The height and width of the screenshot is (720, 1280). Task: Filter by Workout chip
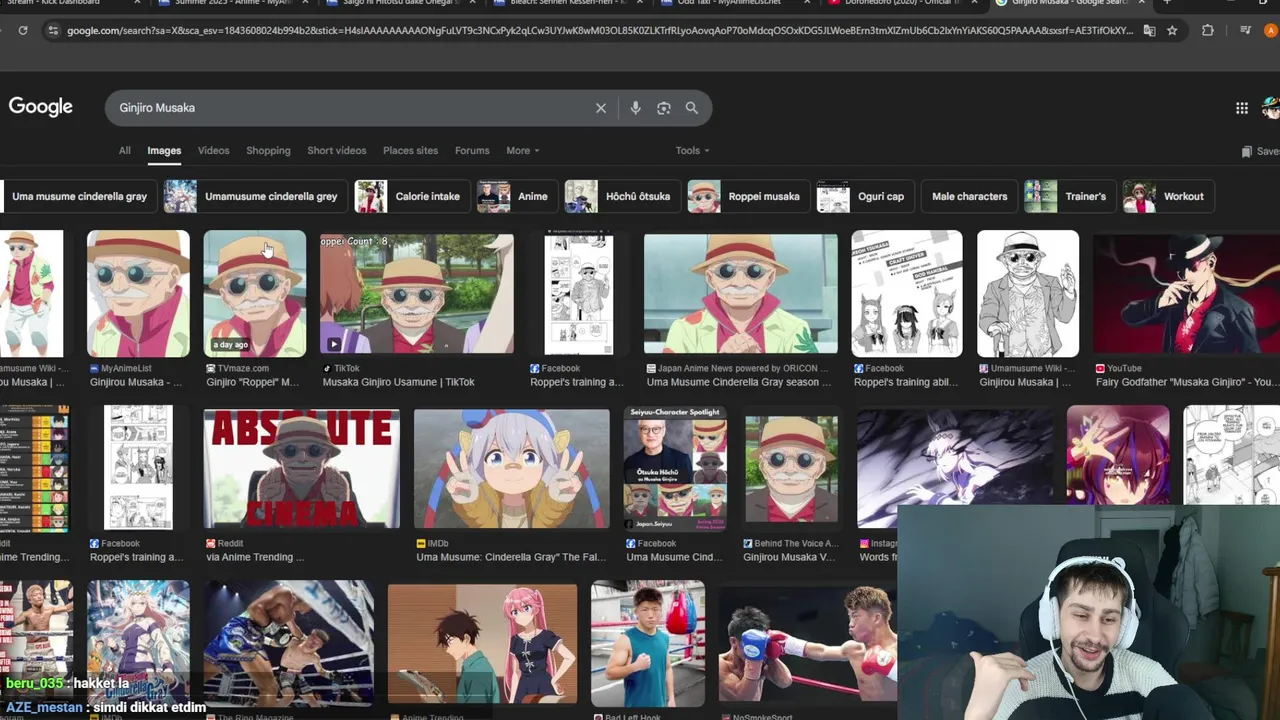pos(1168,197)
